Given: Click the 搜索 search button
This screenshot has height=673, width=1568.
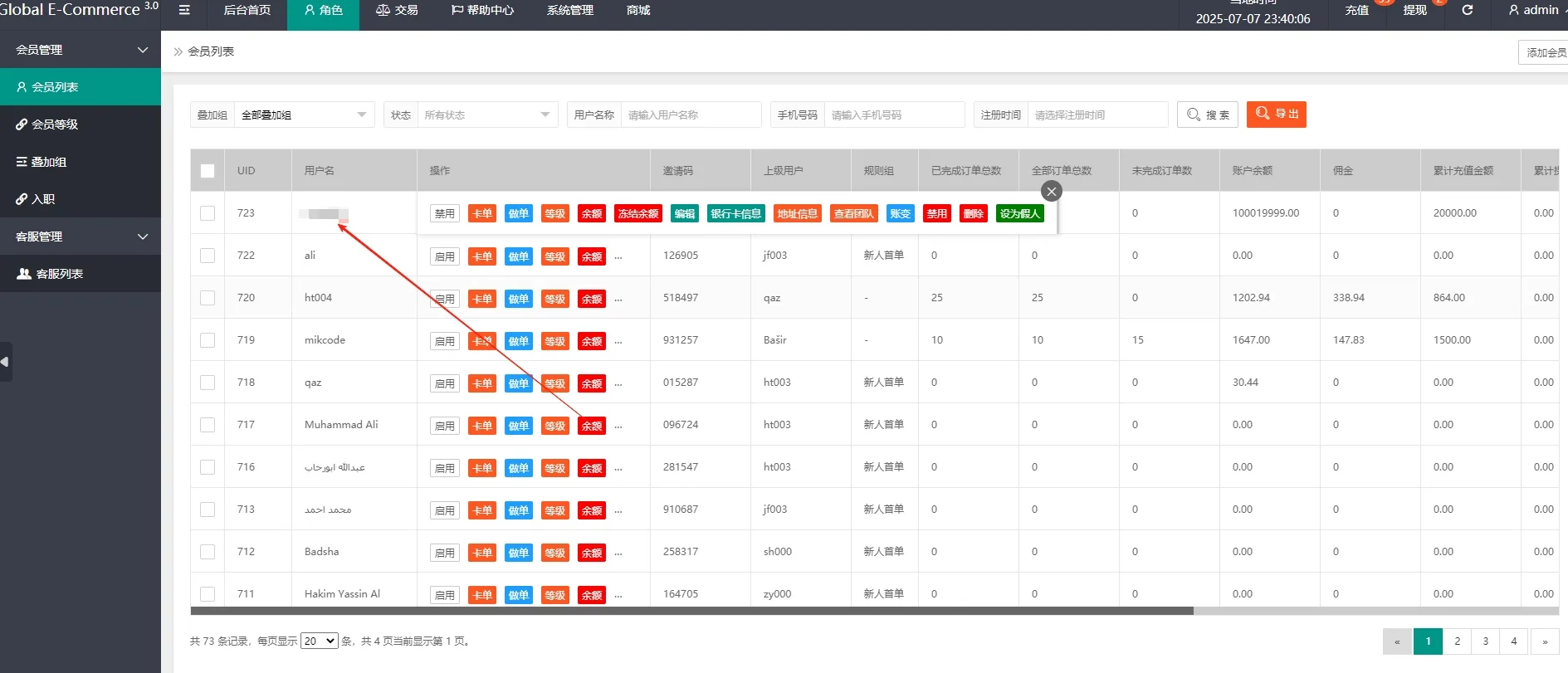Looking at the screenshot, I should pos(1208,115).
